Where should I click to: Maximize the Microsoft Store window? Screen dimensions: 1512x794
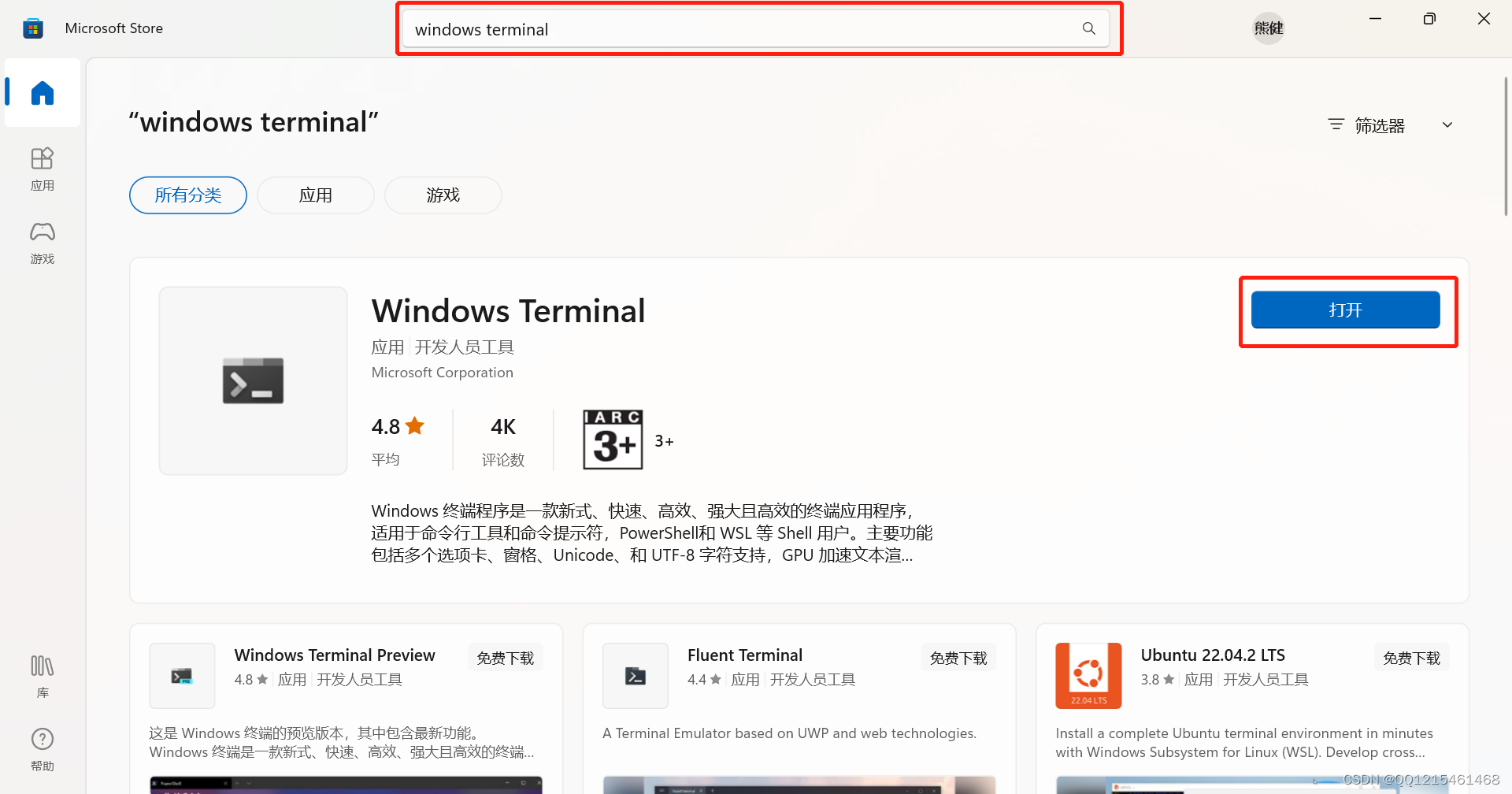[x=1429, y=19]
